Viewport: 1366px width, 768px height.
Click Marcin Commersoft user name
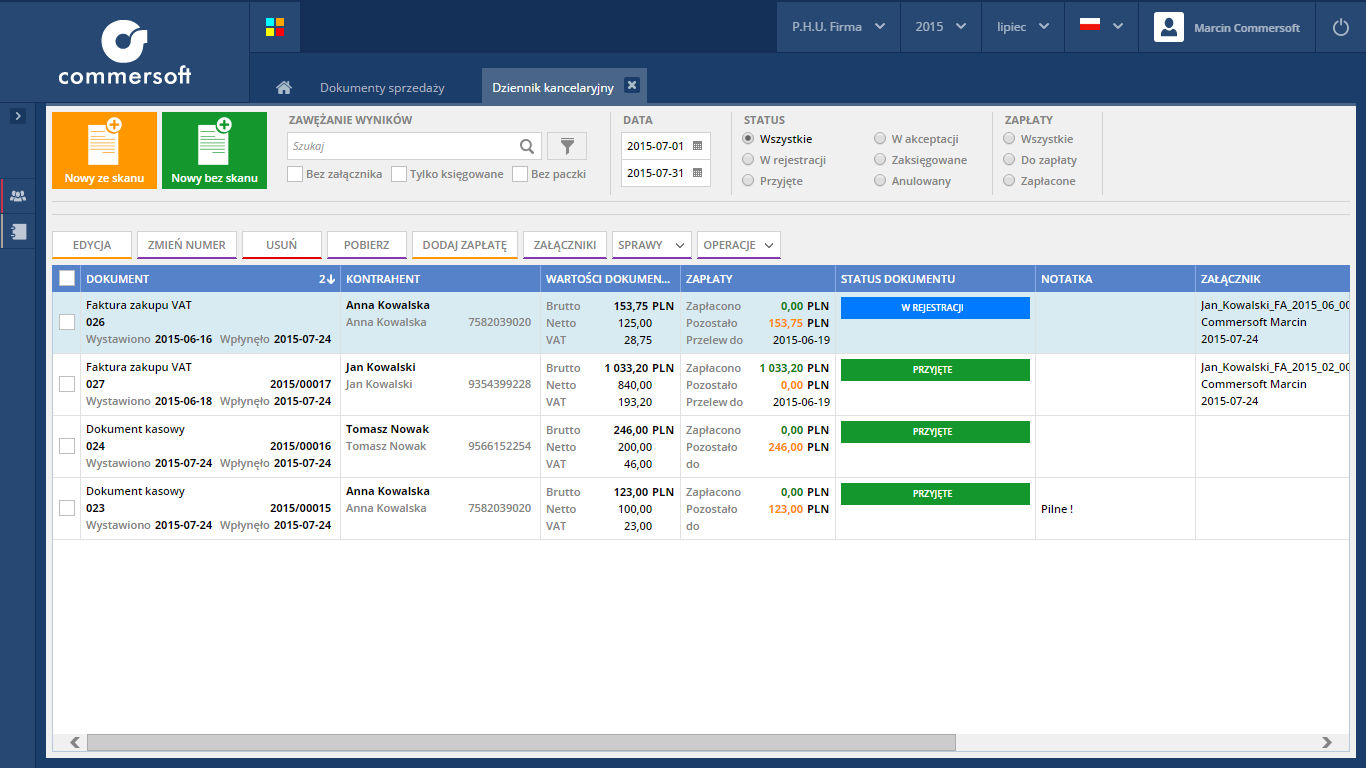(1247, 28)
